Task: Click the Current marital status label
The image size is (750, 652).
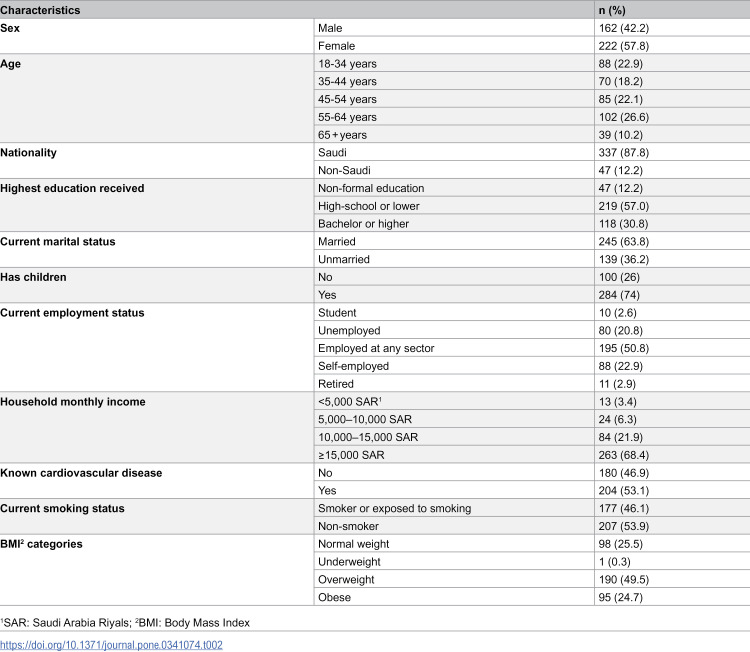Action: click(x=58, y=242)
